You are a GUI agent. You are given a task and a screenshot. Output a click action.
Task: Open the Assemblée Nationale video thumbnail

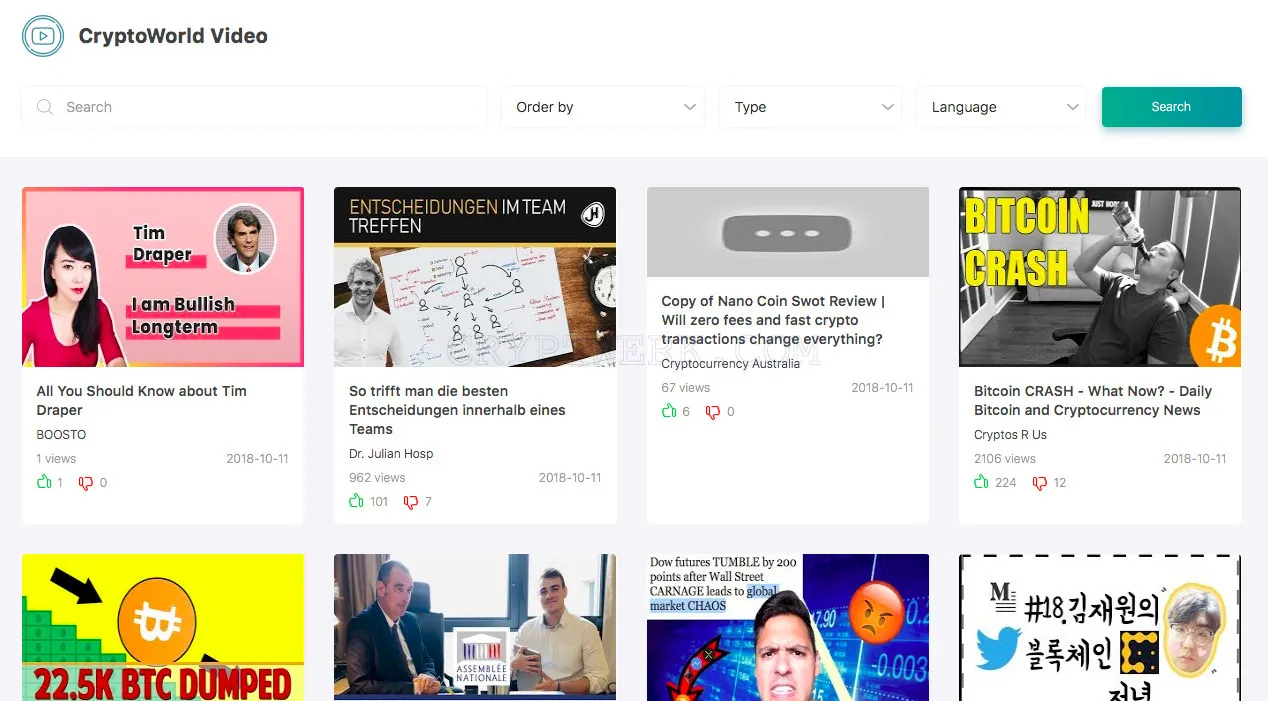(x=475, y=627)
